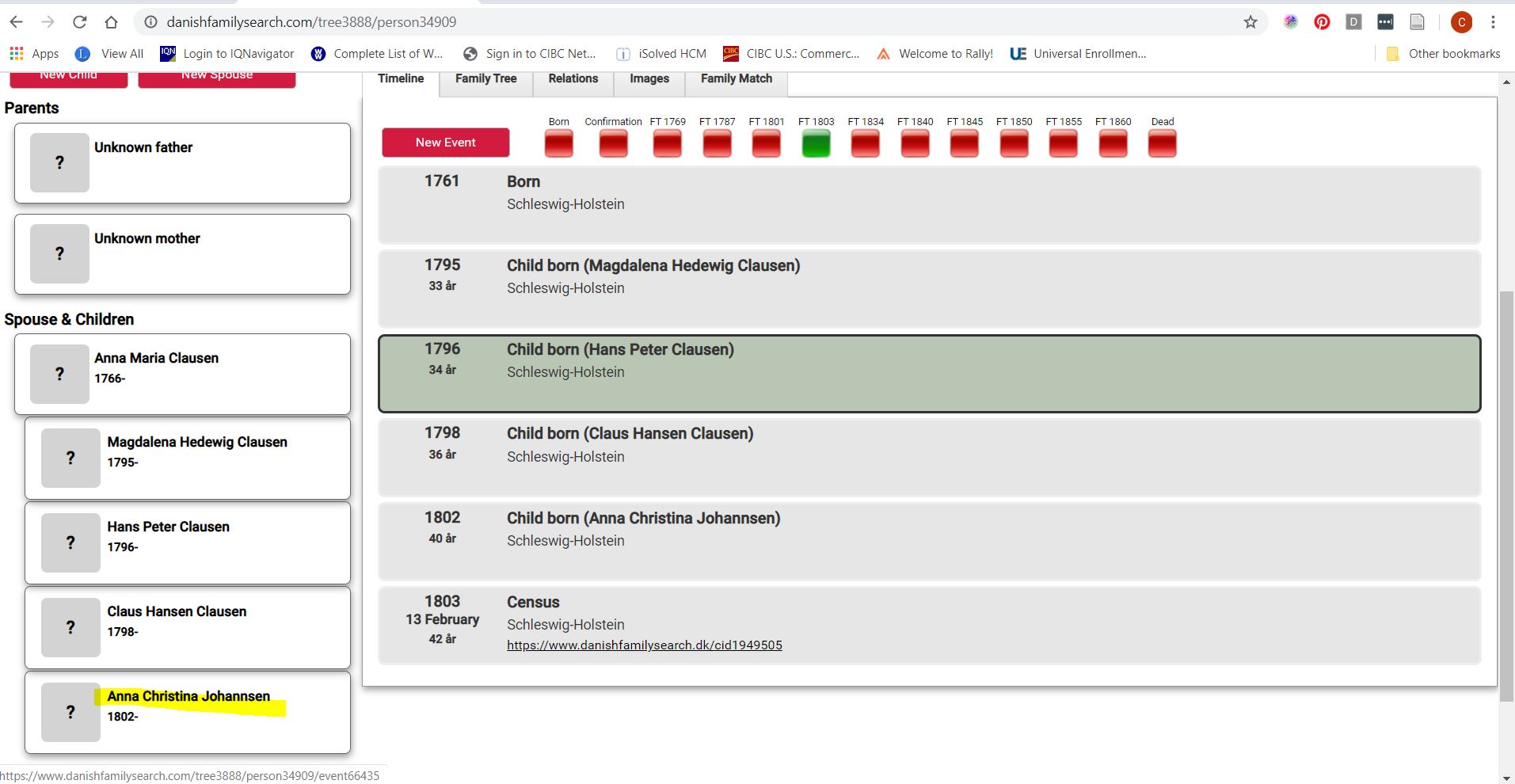This screenshot has width=1515, height=784.
Task: Toggle the Dead red indicator
Action: click(1162, 143)
